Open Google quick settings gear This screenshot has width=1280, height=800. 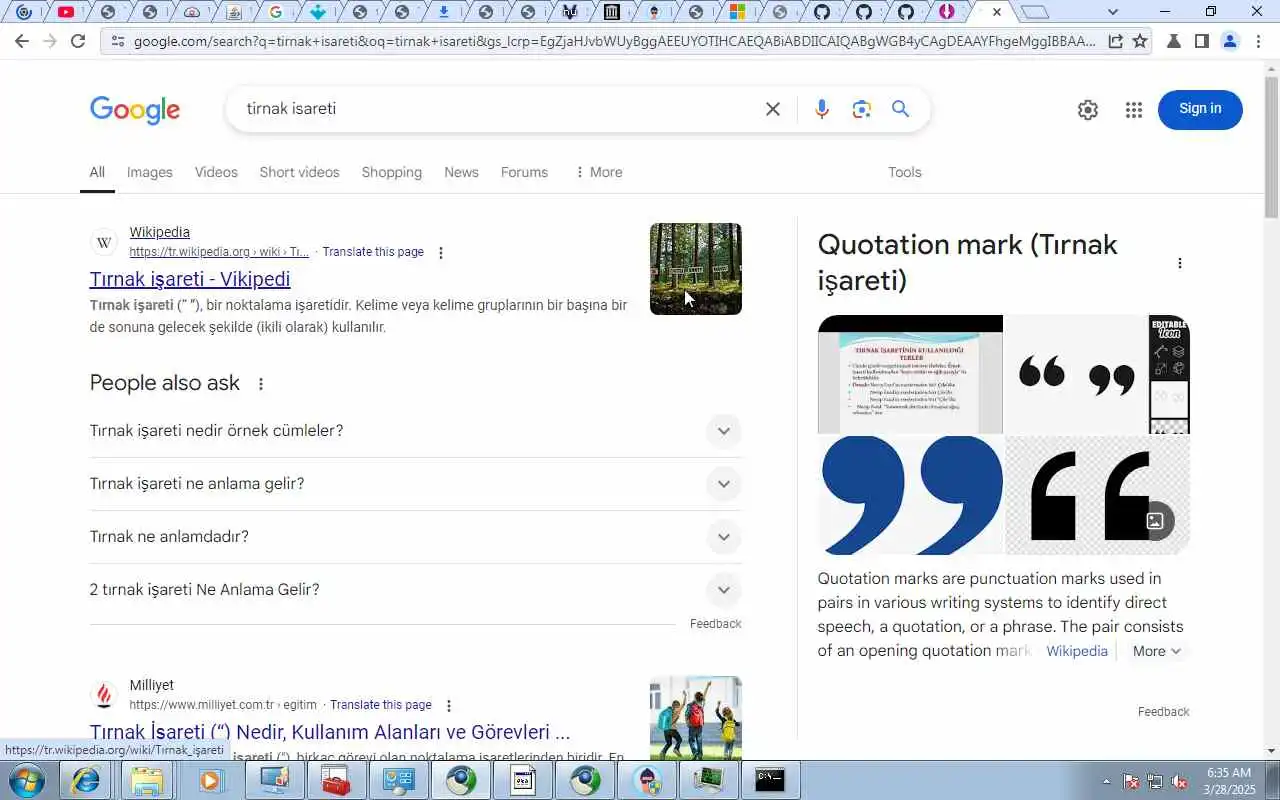(1088, 110)
